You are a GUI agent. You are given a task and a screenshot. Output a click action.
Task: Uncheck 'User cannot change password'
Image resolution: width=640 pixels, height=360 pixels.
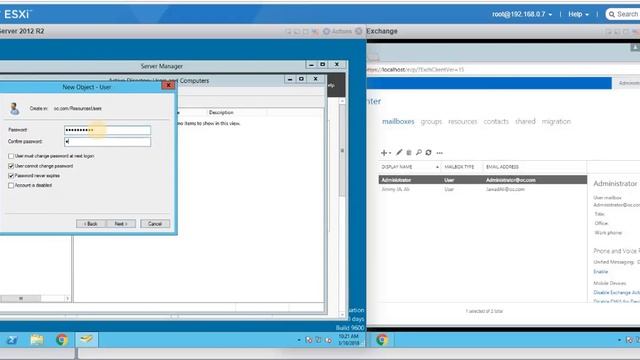tap(11, 166)
